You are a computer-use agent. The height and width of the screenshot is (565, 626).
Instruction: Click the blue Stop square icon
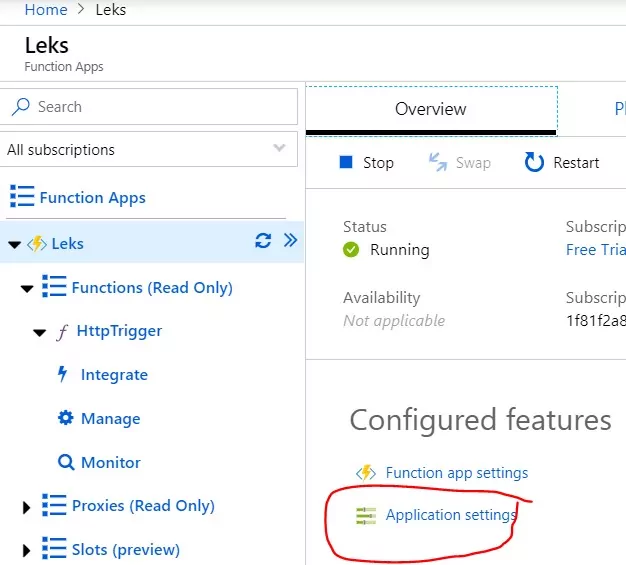pyautogui.click(x=346, y=162)
